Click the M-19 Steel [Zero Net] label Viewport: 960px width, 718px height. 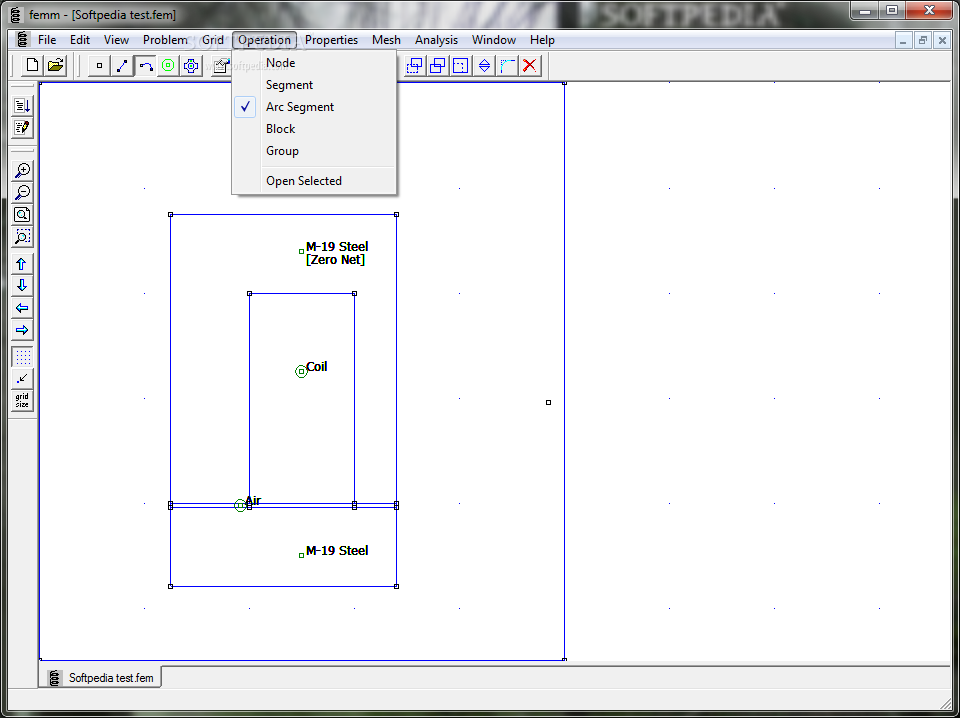pyautogui.click(x=337, y=253)
